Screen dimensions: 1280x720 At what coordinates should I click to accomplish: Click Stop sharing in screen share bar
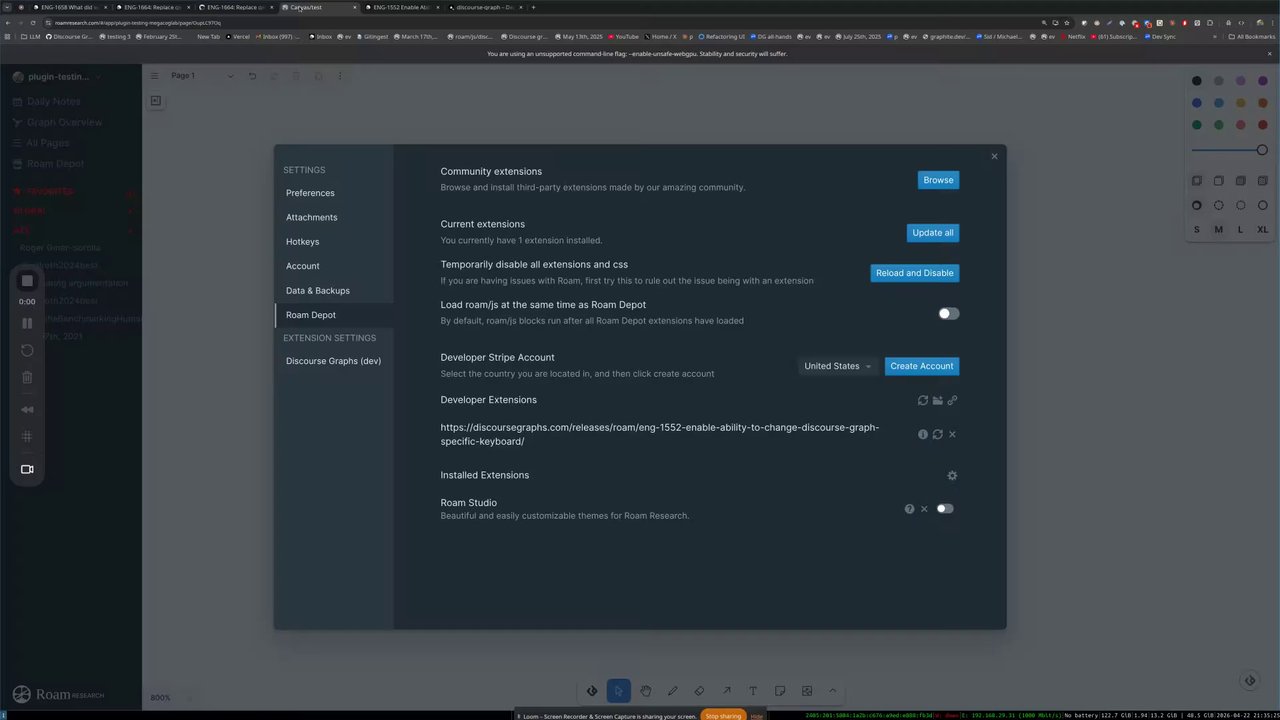point(723,716)
